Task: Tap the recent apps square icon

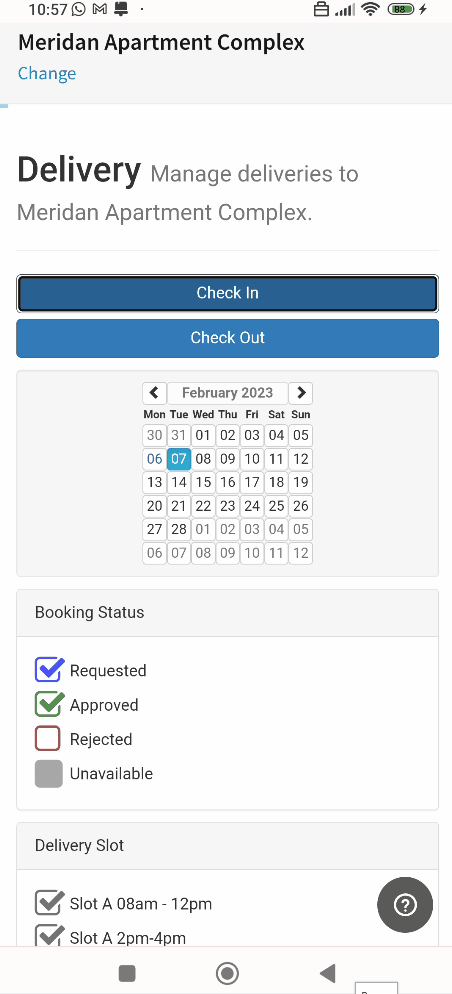Action: [x=127, y=973]
